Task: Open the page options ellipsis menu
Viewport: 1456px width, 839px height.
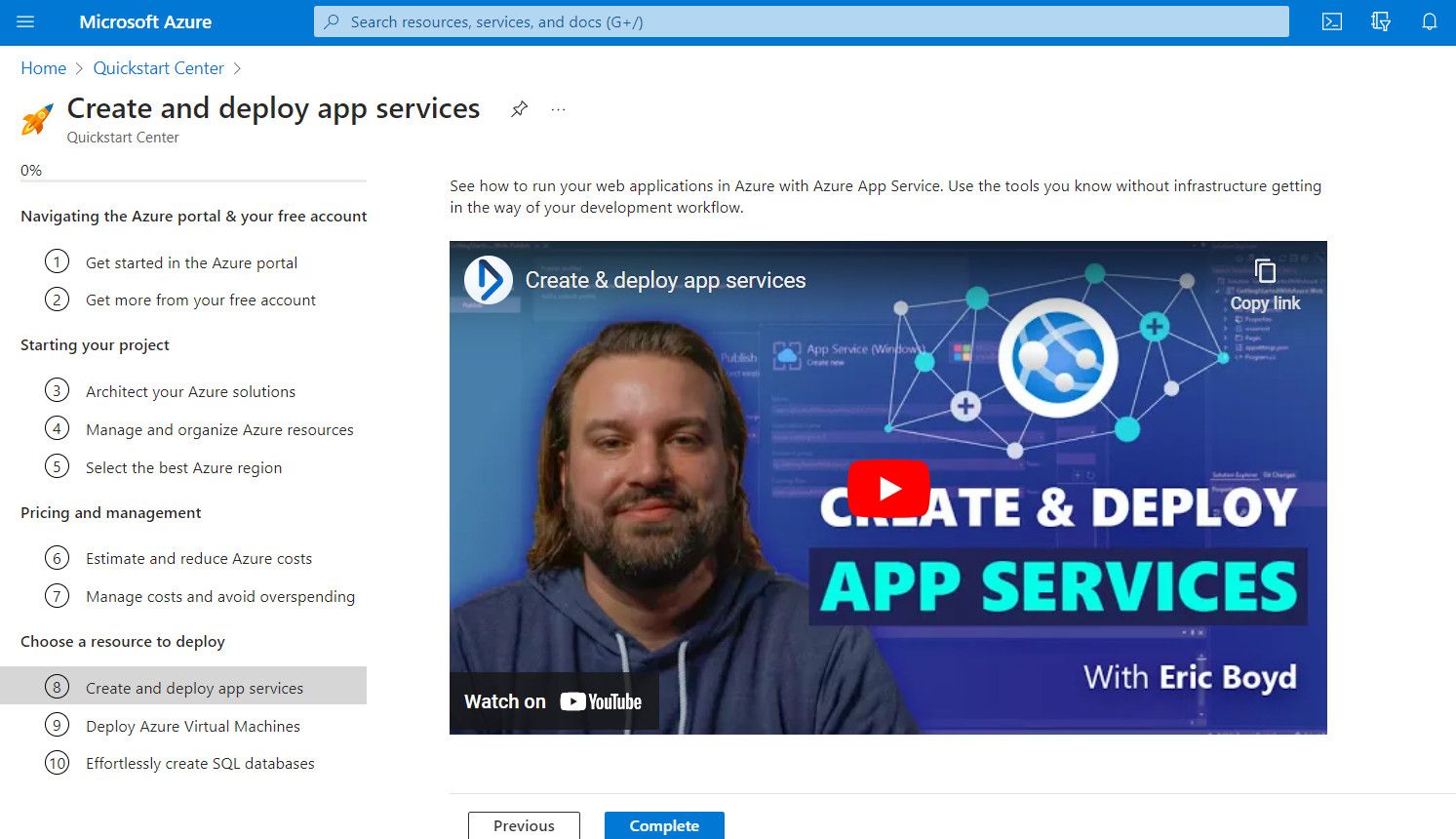Action: pyautogui.click(x=557, y=110)
